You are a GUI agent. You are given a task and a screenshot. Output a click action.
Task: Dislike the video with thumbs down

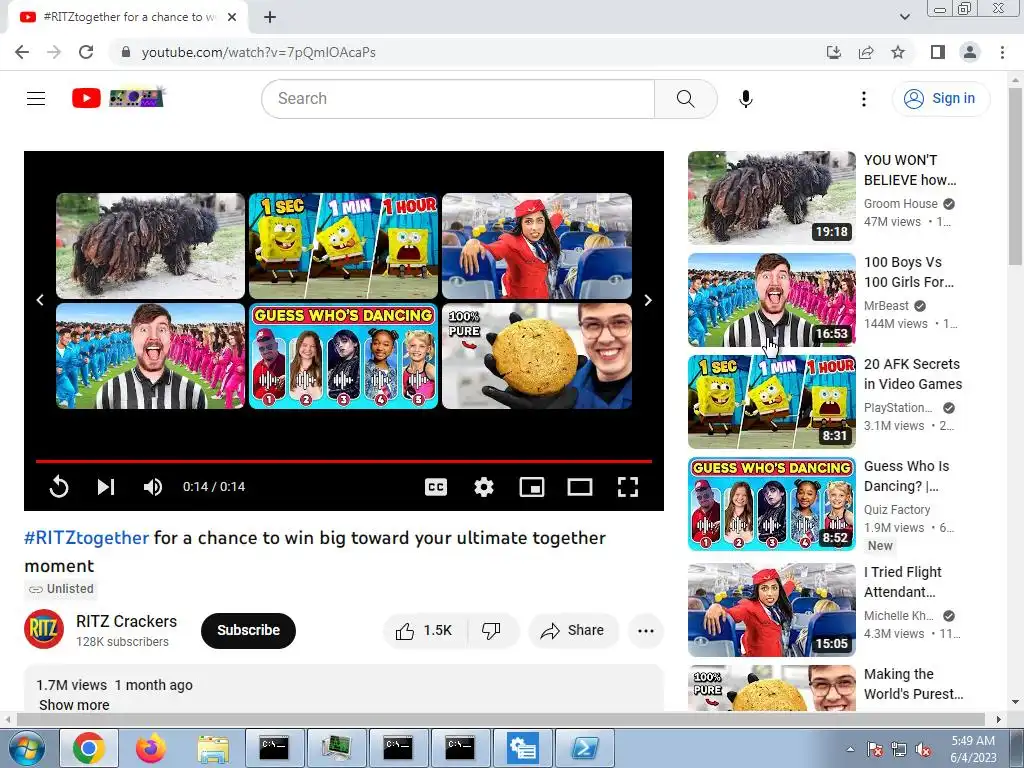click(491, 631)
